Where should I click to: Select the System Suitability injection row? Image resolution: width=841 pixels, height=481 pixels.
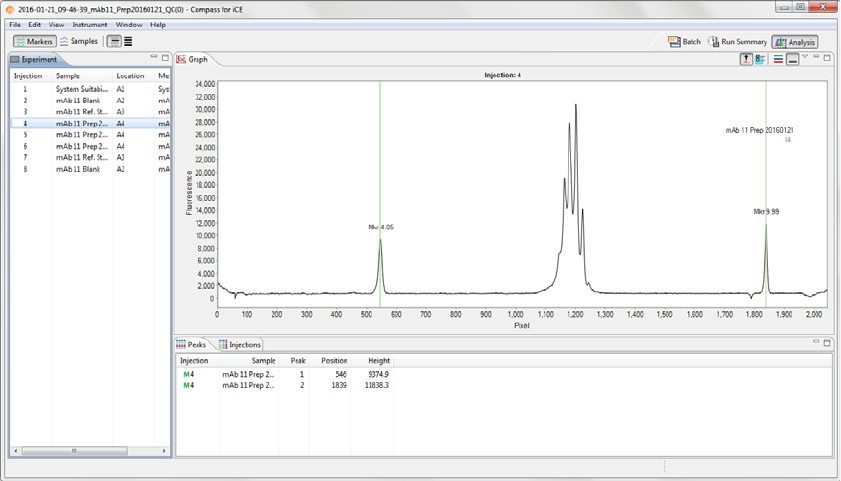pos(80,90)
